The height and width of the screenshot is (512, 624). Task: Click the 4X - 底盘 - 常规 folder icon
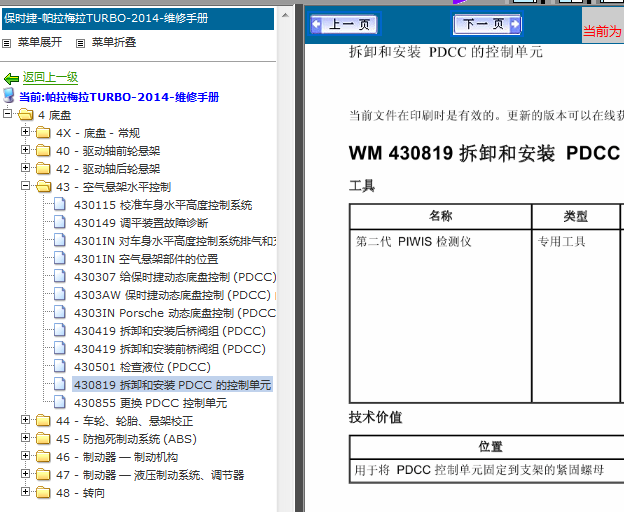click(43, 132)
